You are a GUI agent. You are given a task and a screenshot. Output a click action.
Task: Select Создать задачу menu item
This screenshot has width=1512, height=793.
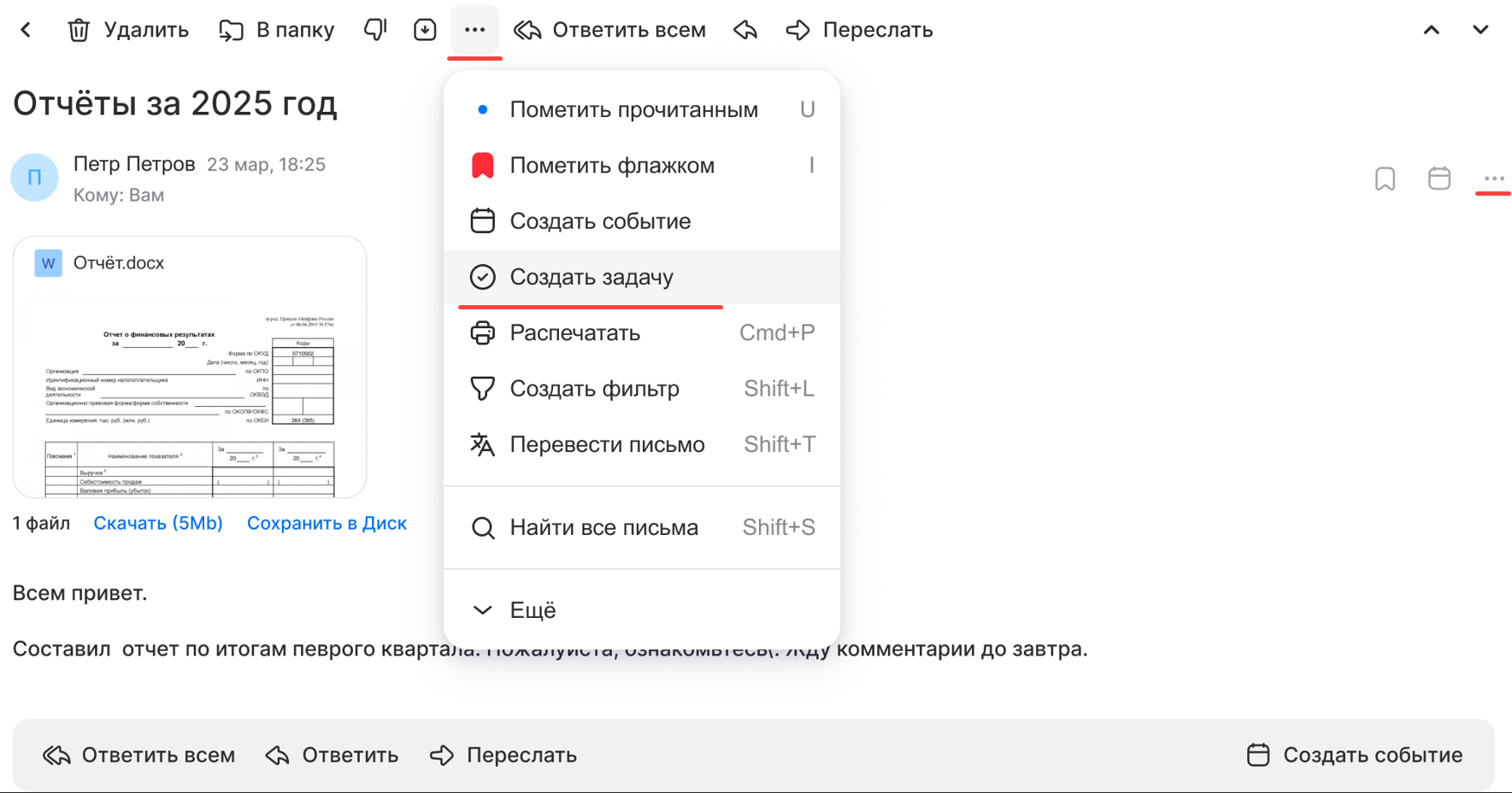pos(591,277)
